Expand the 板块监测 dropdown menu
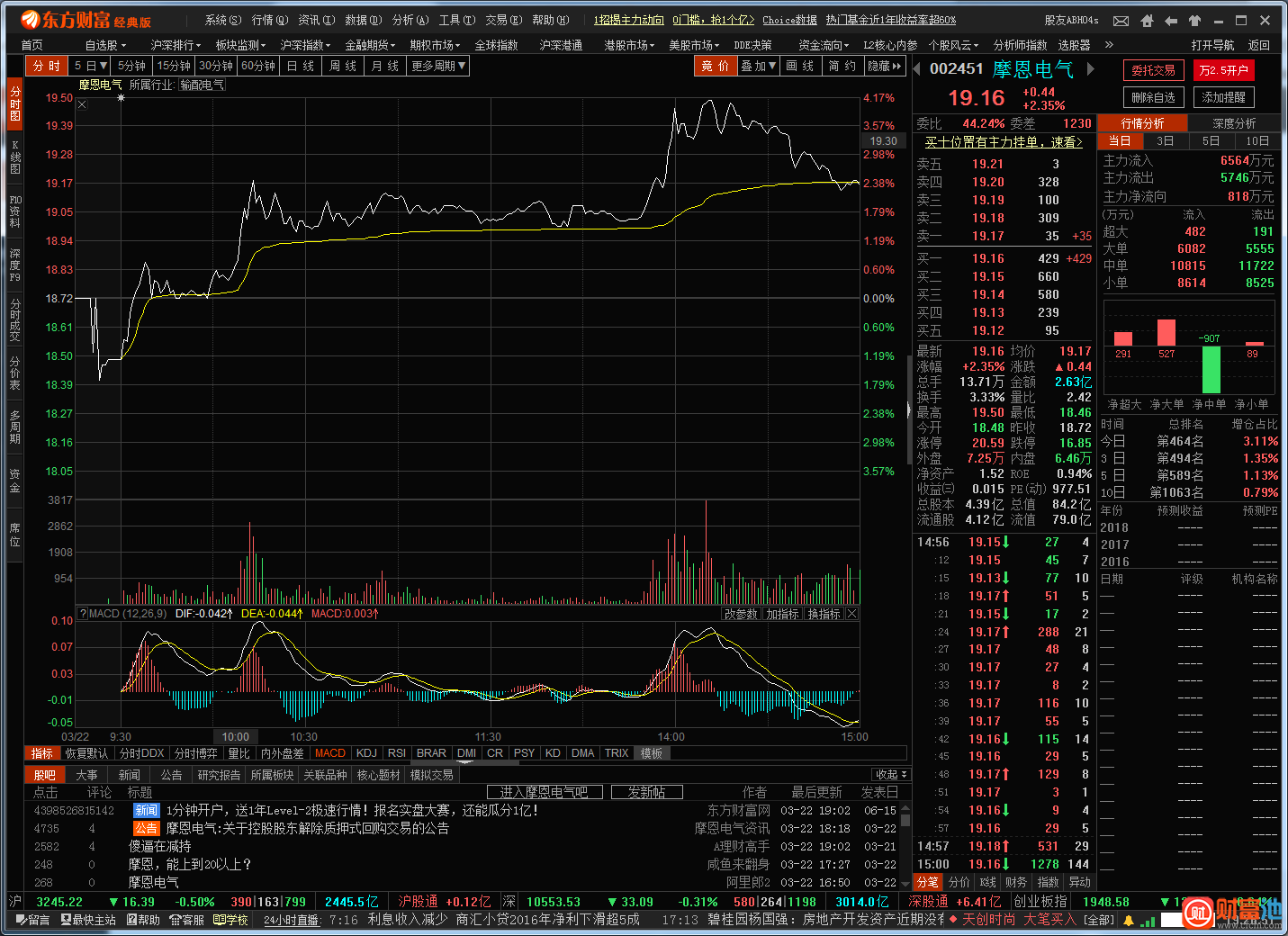 240,44
